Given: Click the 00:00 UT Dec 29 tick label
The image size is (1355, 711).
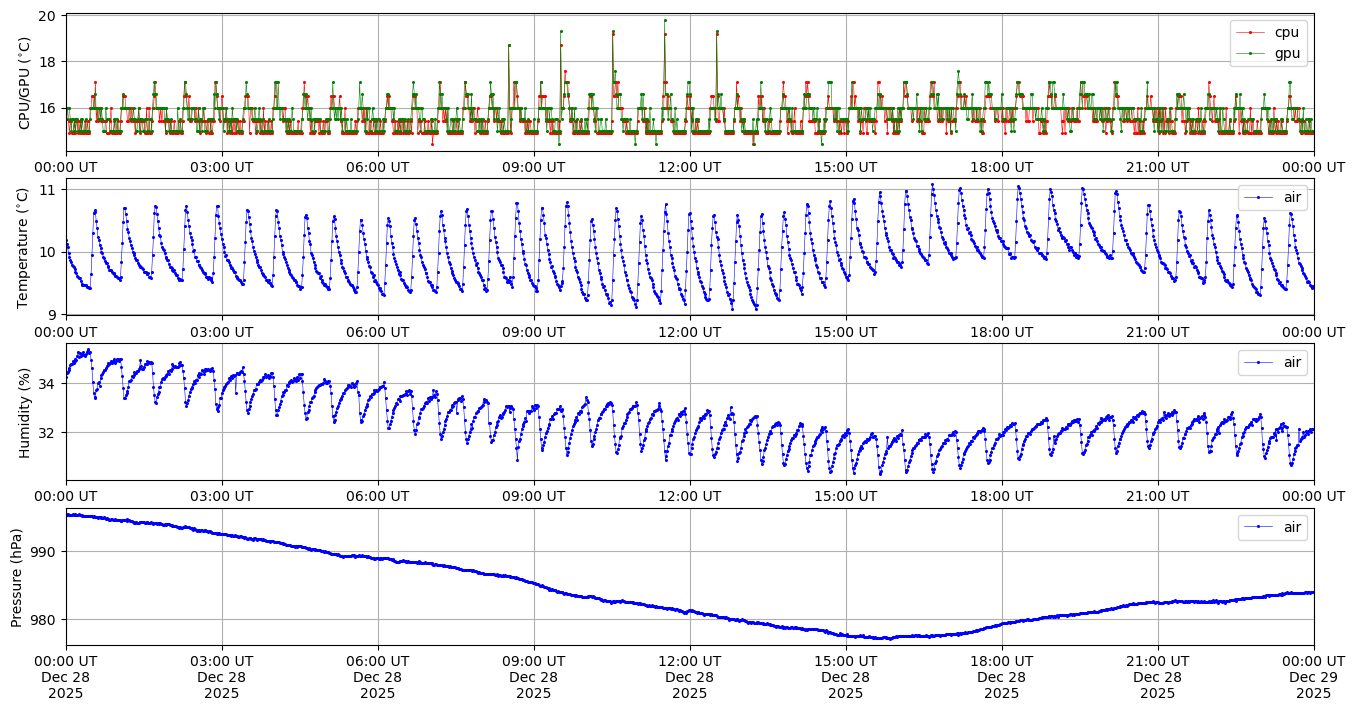Looking at the screenshot, I should click(x=1313, y=677).
